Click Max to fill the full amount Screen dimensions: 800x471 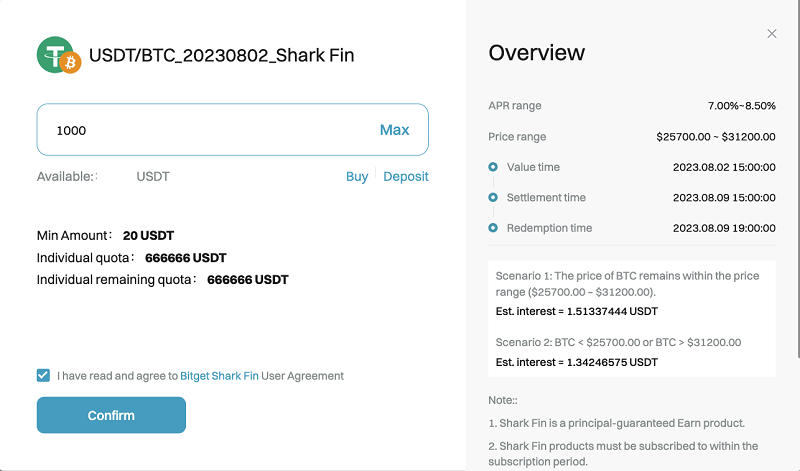coord(394,130)
